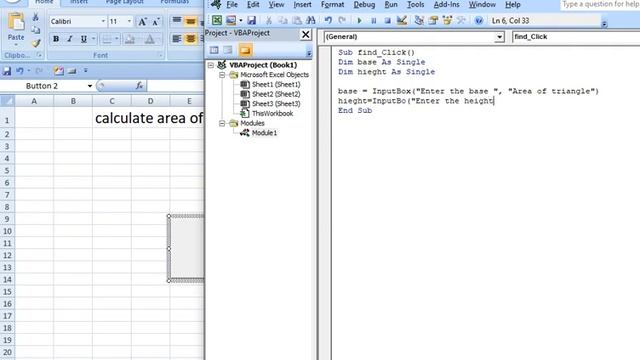
Task: Click the View Microsoft Excel icon in VBA toolbar
Action: tap(217, 20)
